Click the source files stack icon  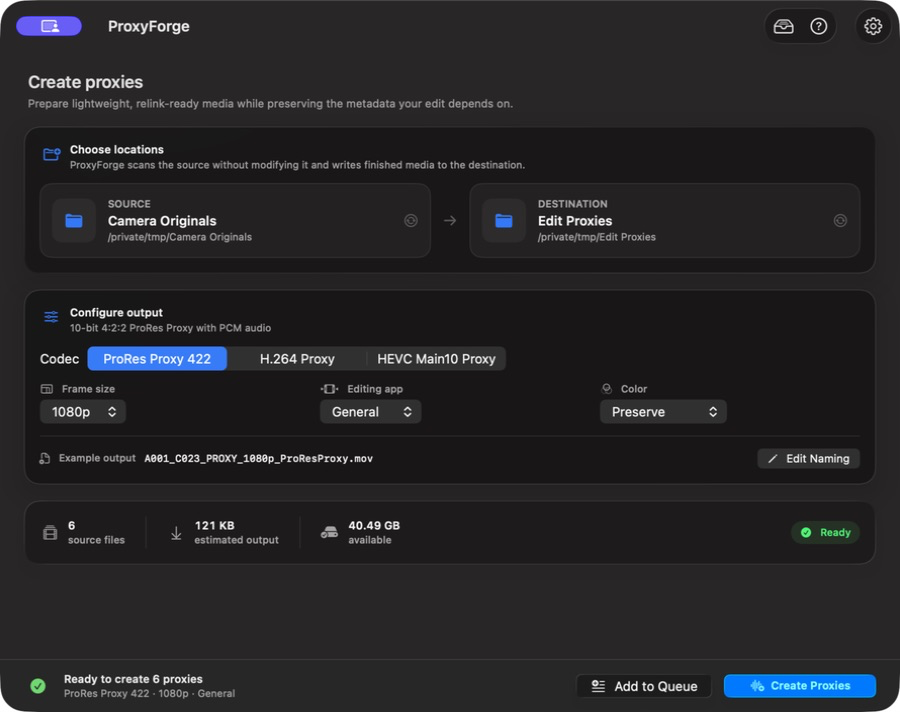coord(50,532)
